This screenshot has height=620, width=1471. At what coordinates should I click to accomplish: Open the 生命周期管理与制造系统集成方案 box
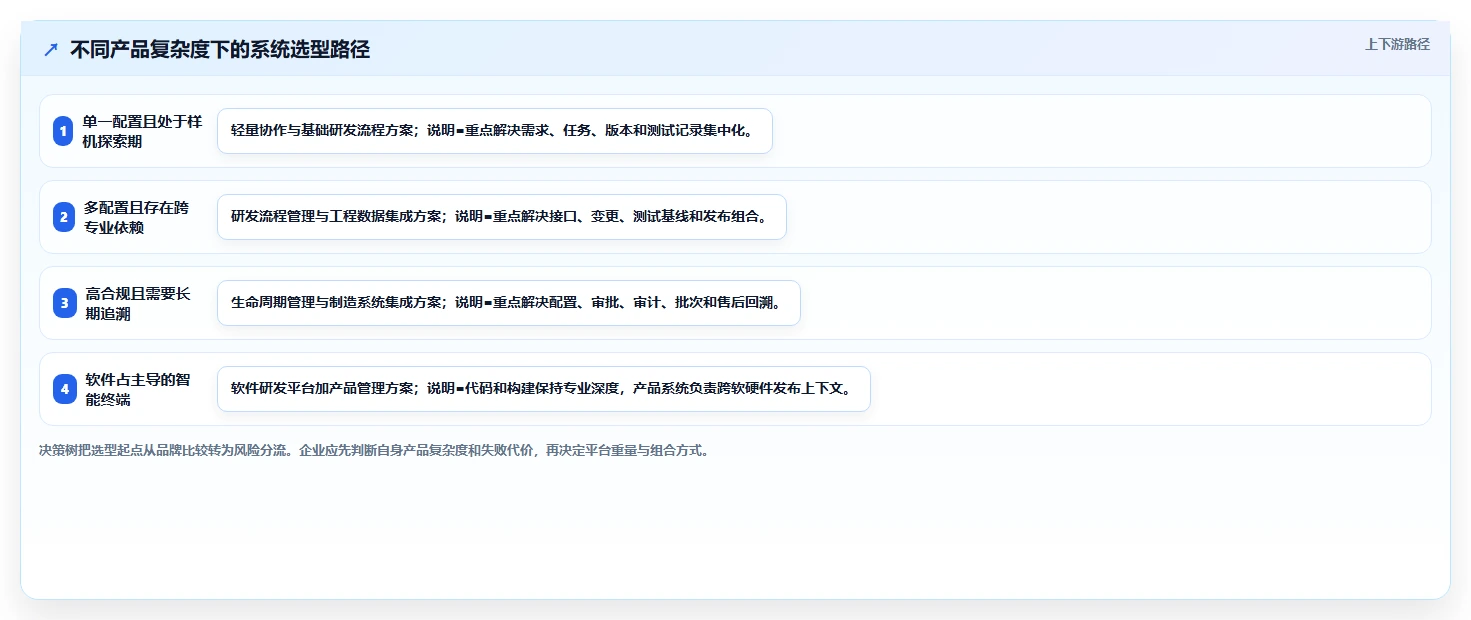click(509, 303)
